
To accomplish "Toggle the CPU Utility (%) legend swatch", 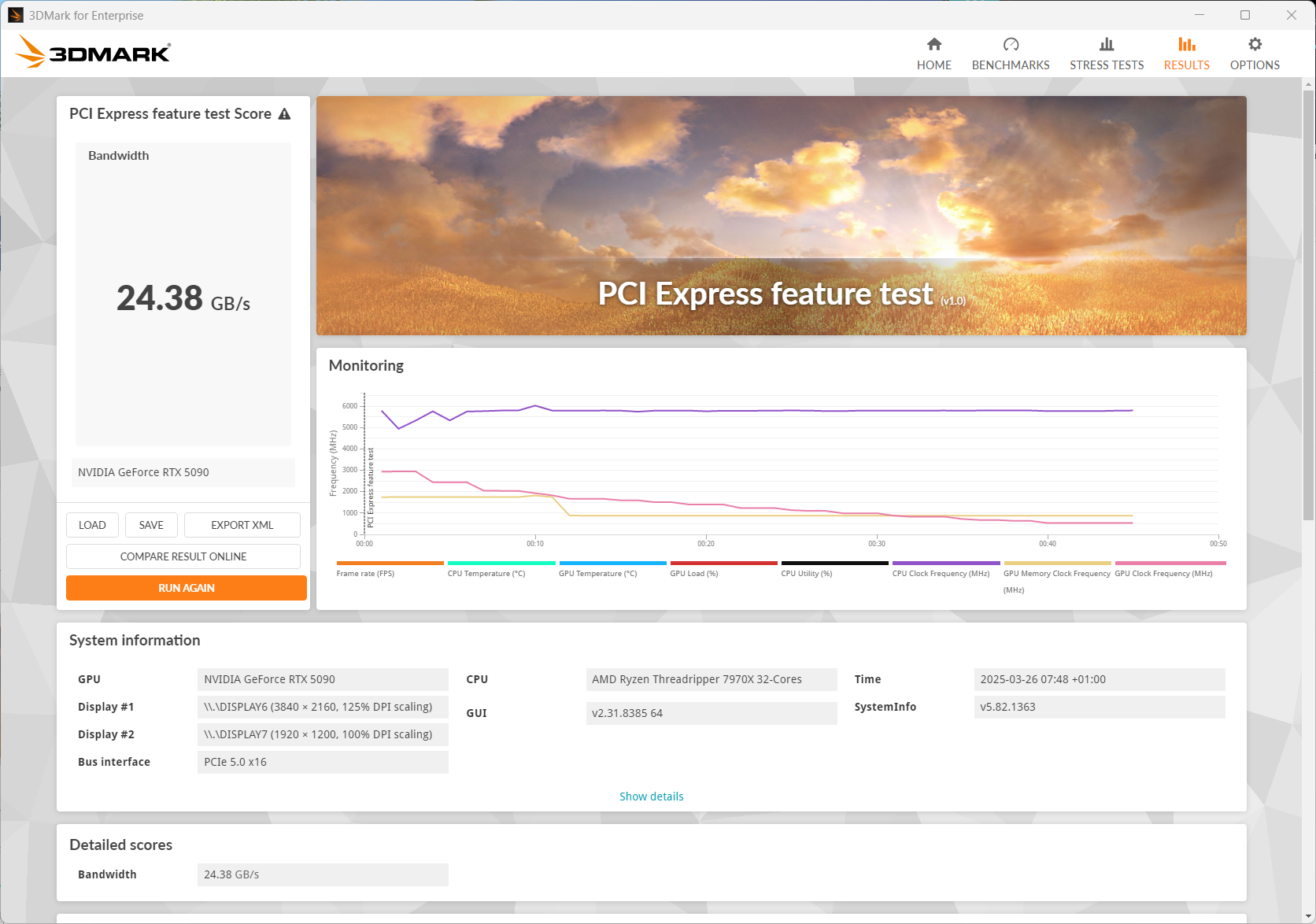I will (x=834, y=563).
